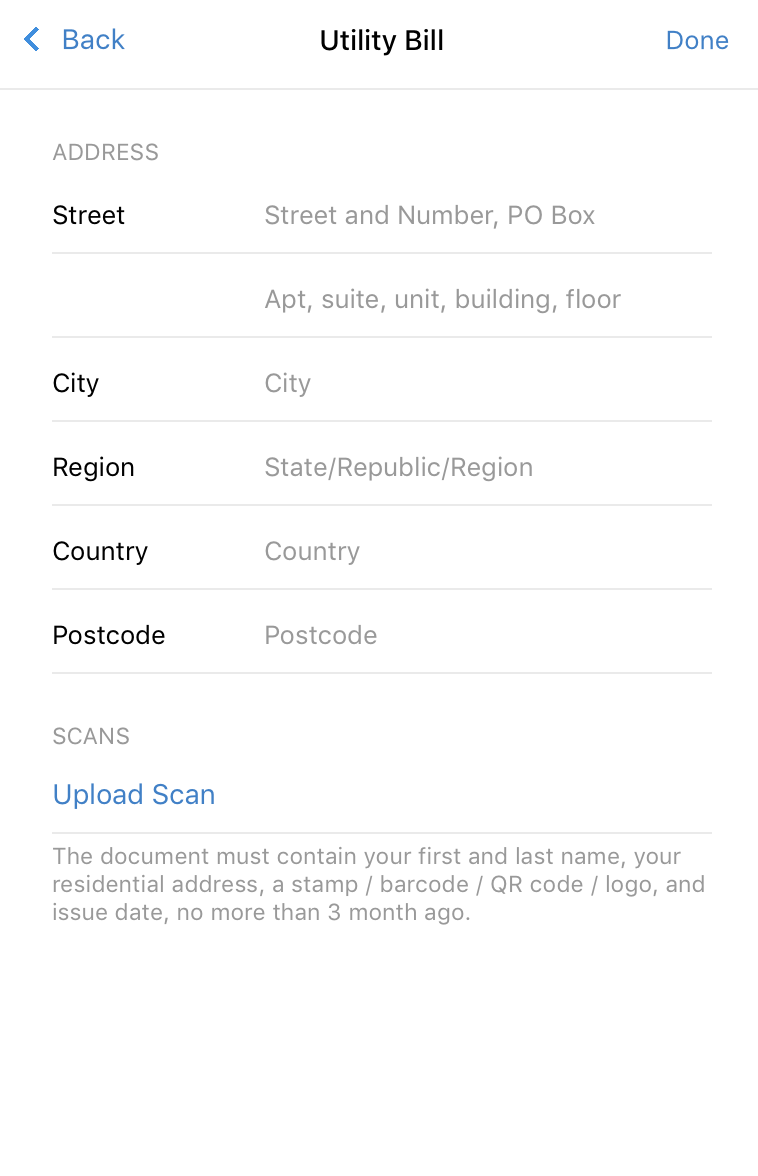
Task: Focus the State/Republic/Region input field
Action: pyautogui.click(x=487, y=467)
